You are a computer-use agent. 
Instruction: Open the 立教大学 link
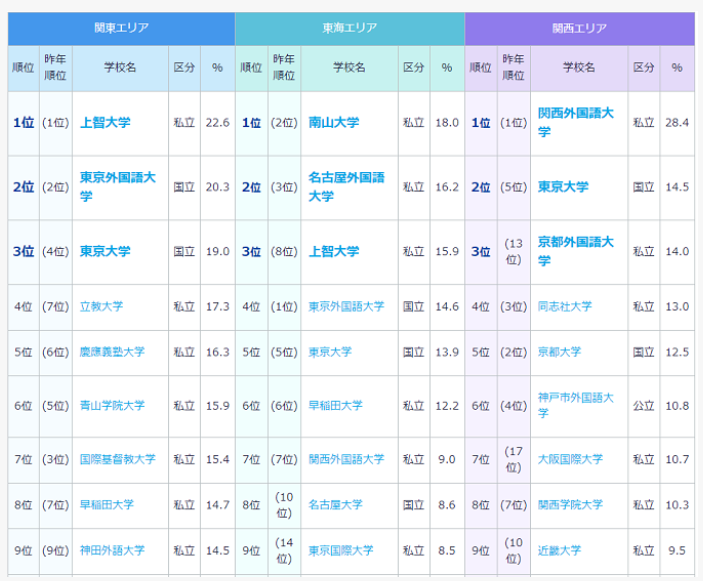(x=101, y=307)
